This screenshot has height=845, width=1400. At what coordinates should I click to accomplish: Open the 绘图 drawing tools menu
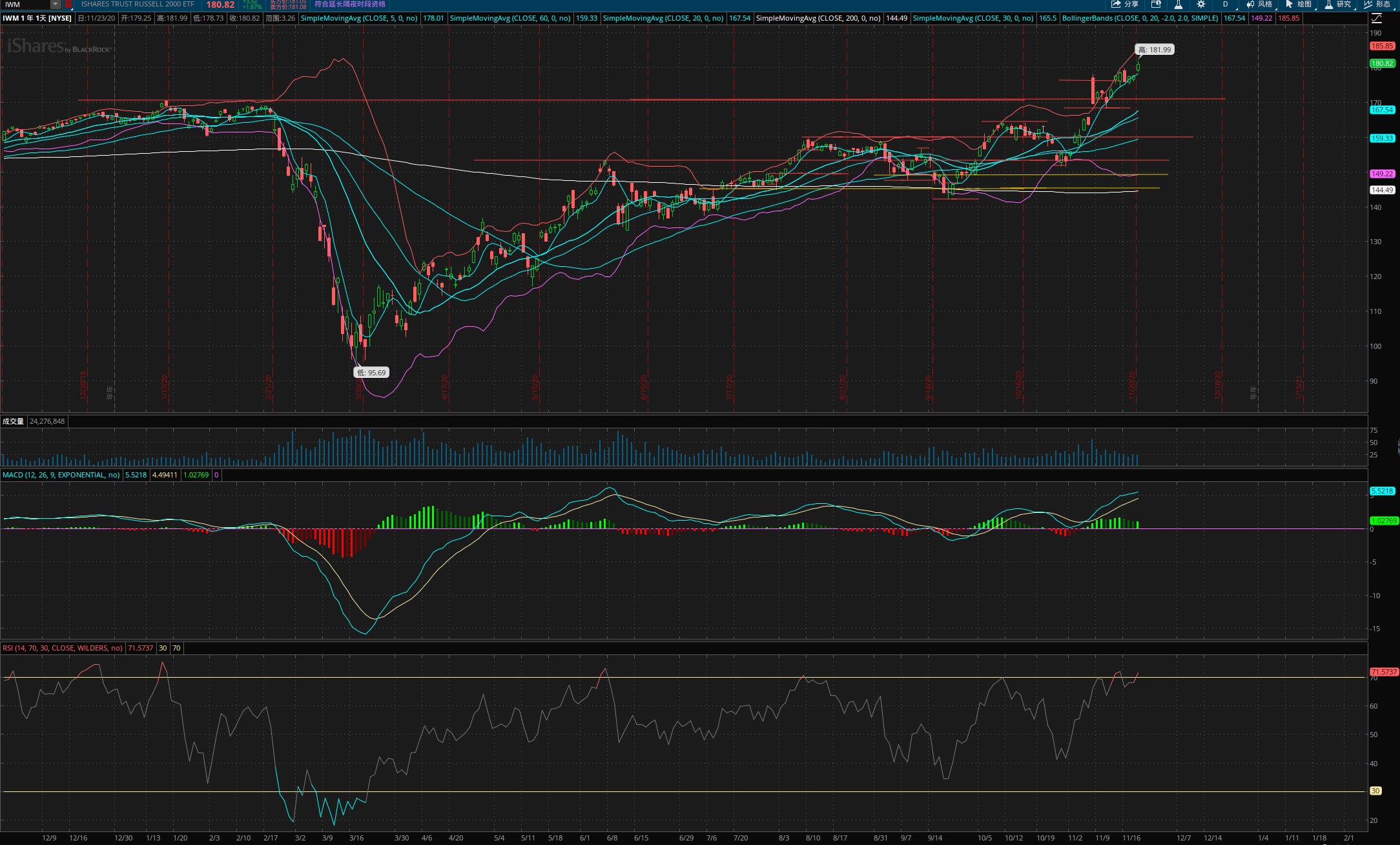(x=1299, y=5)
